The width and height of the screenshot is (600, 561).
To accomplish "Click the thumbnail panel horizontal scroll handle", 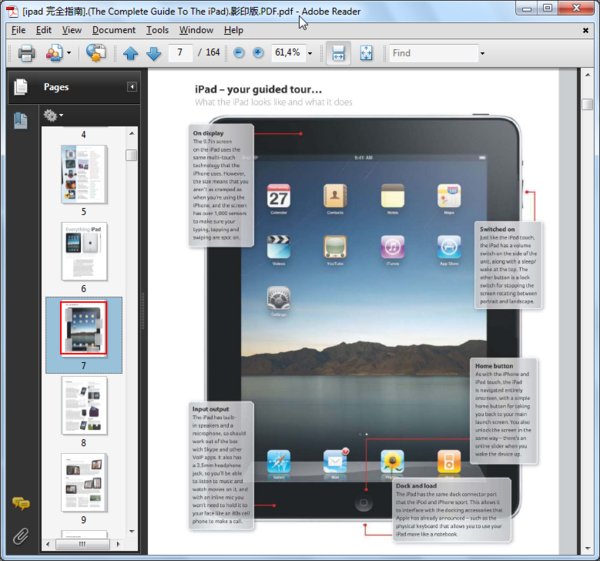I will point(82,544).
